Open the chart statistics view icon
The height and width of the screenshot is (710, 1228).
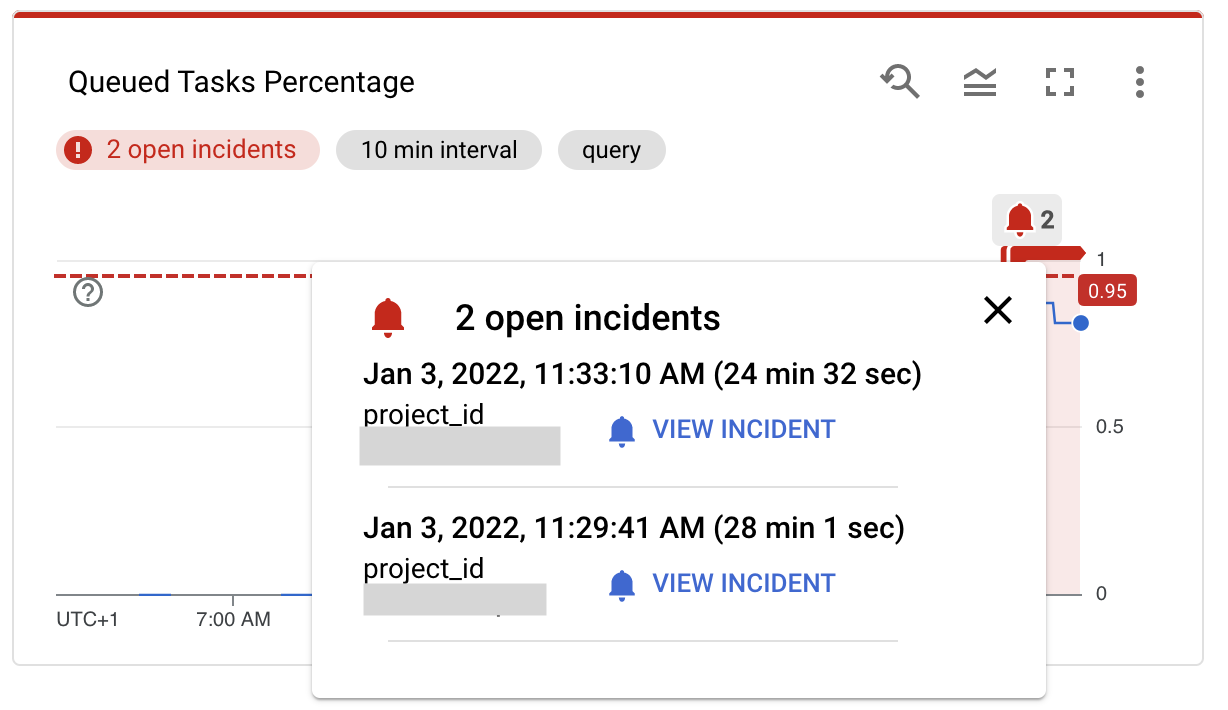[x=979, y=82]
